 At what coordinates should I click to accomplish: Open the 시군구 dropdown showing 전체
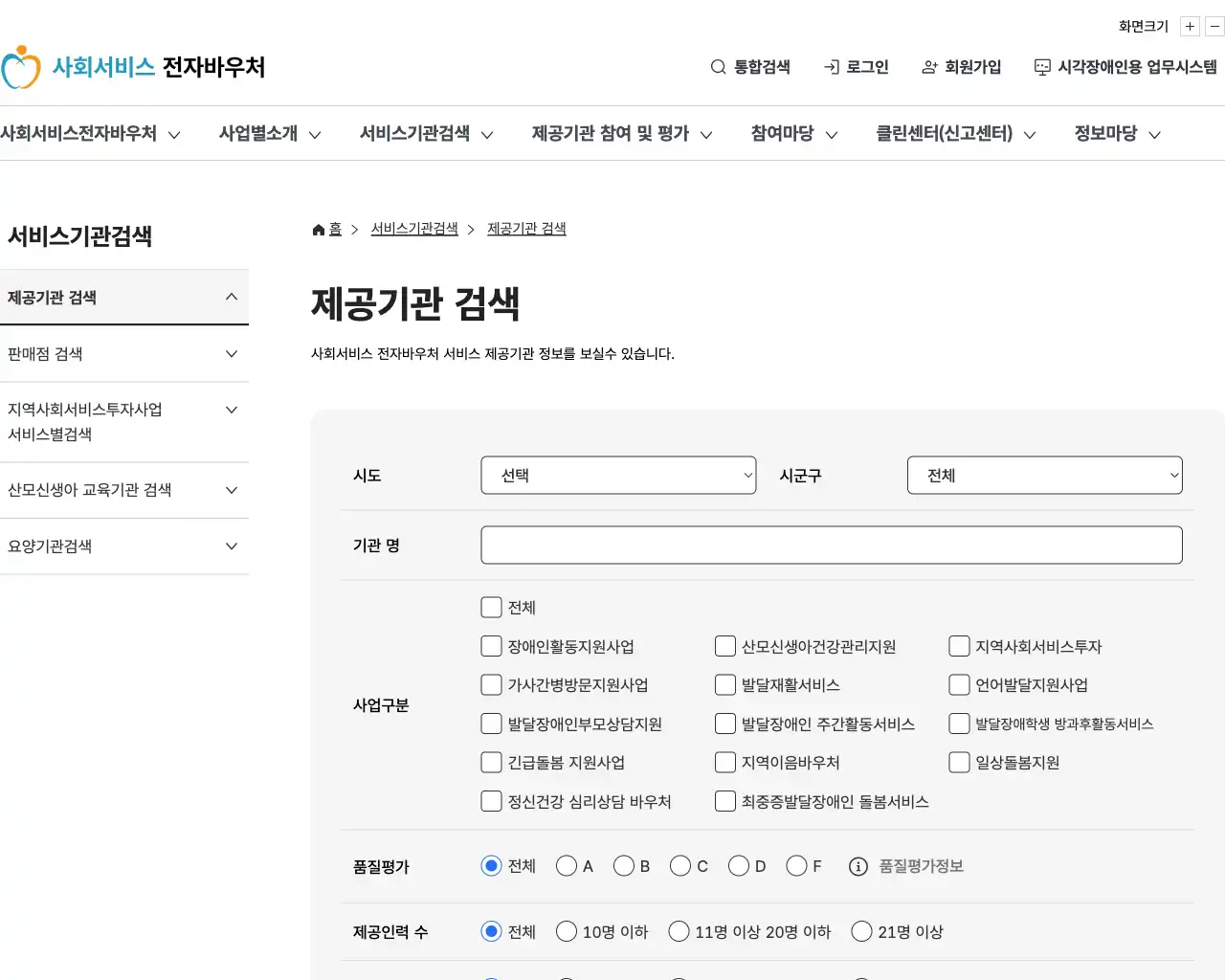(1044, 475)
